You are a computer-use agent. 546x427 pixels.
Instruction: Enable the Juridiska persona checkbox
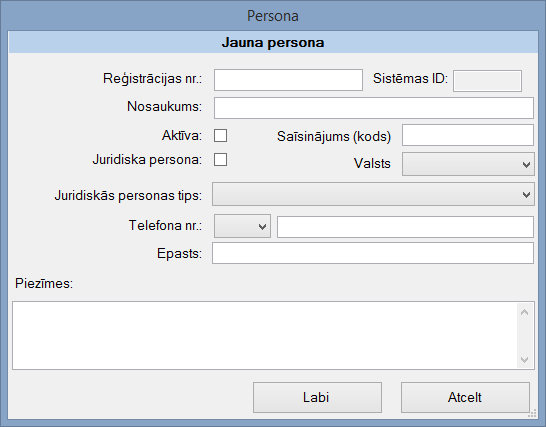(220, 160)
